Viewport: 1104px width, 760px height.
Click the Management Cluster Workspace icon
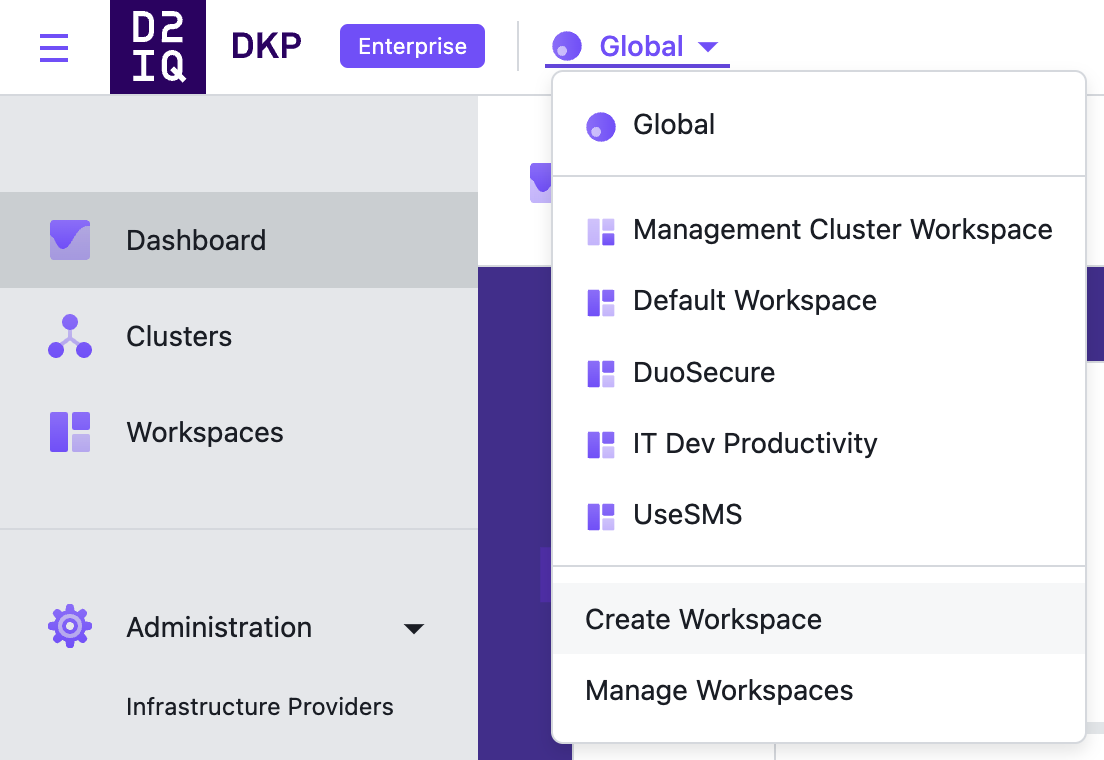[601, 232]
